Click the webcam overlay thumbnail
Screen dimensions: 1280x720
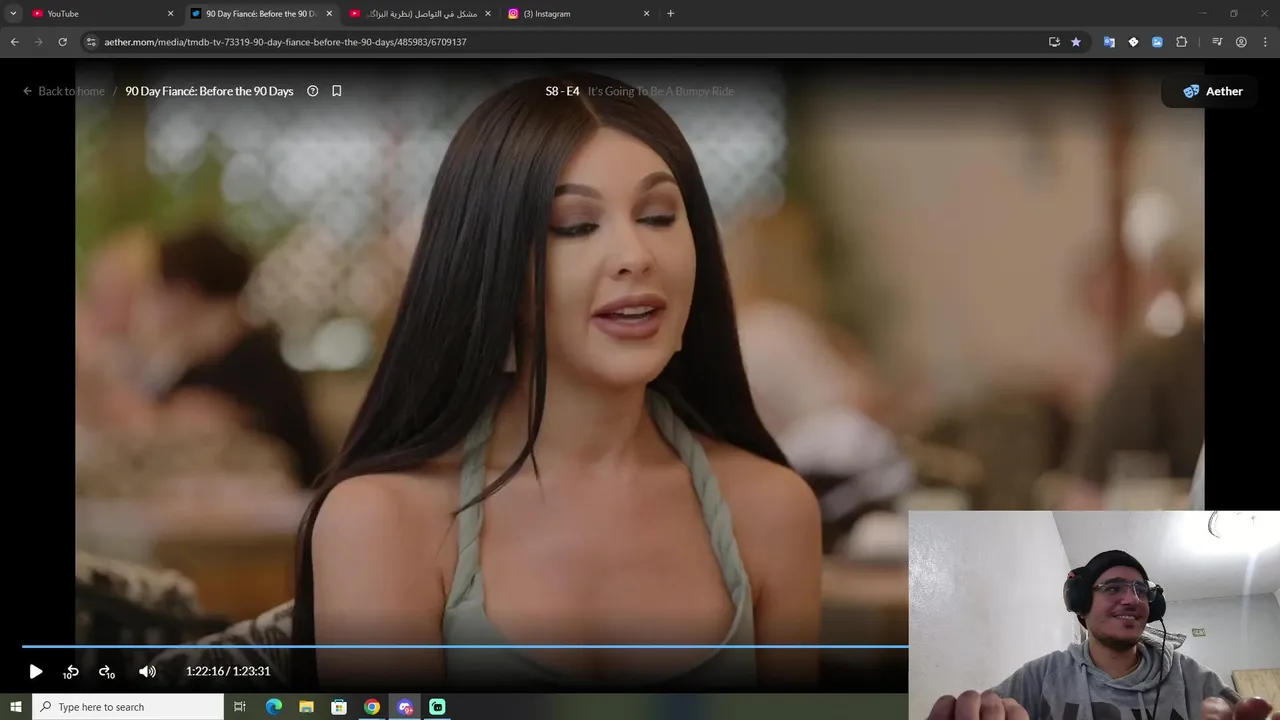pyautogui.click(x=1094, y=615)
